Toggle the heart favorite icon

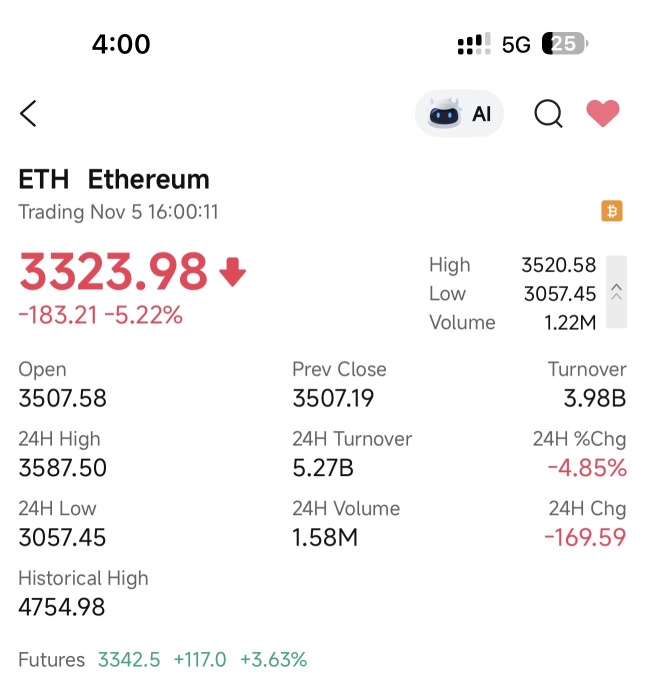(x=602, y=114)
